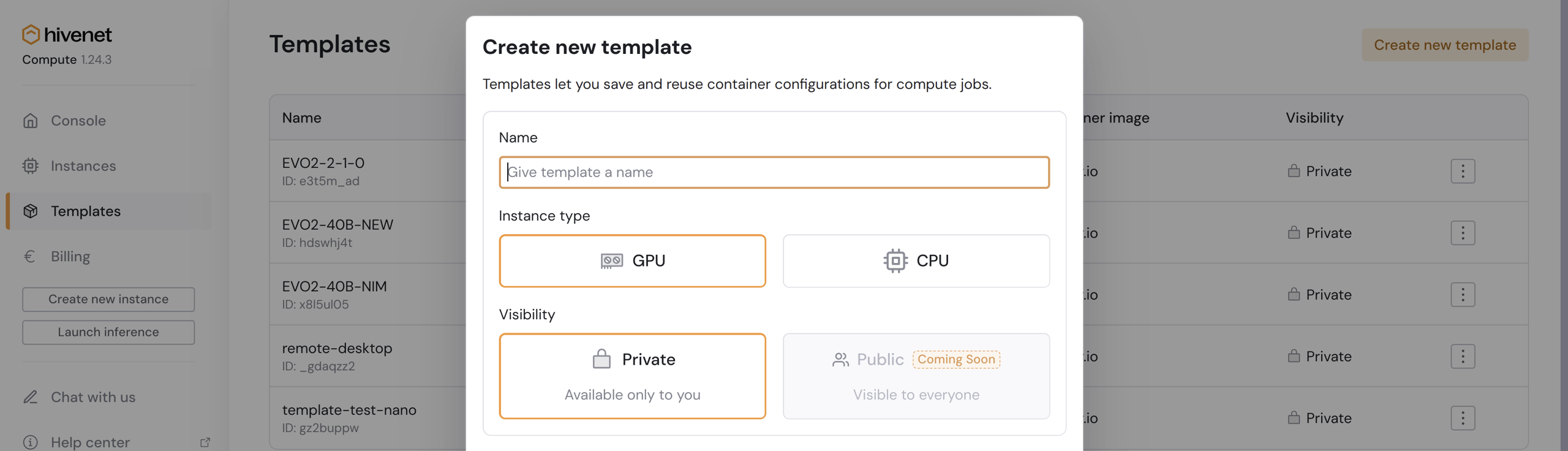Click the Console home icon
Viewport: 1568px width, 451px height.
coord(31,121)
